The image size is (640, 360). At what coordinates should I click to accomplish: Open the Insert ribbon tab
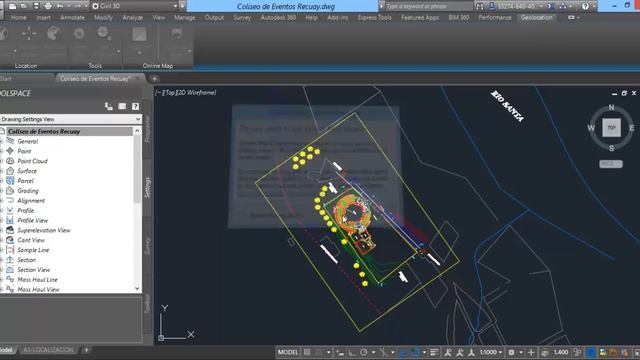[43, 18]
